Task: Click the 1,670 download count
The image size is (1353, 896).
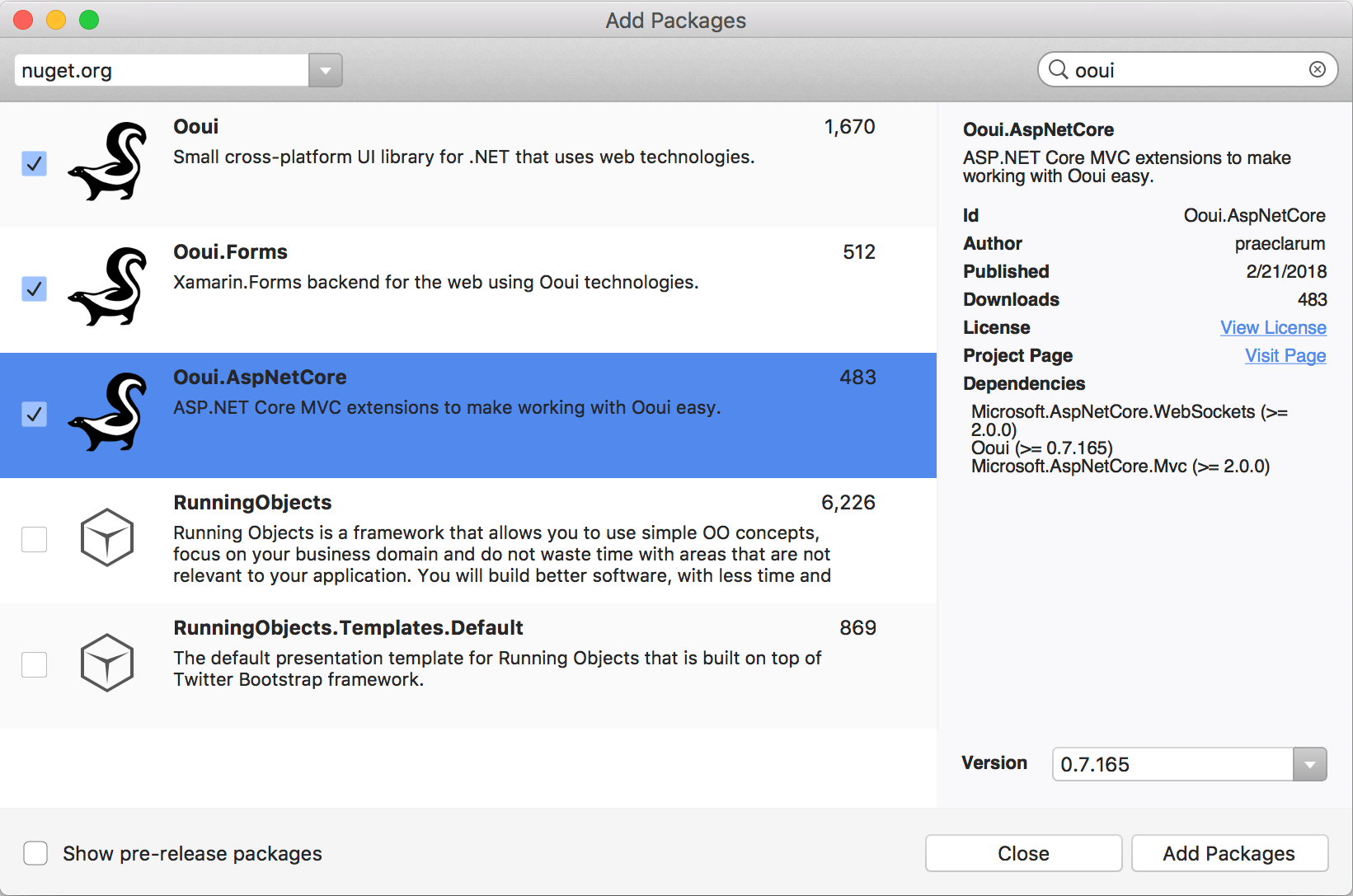Action: pyautogui.click(x=849, y=126)
